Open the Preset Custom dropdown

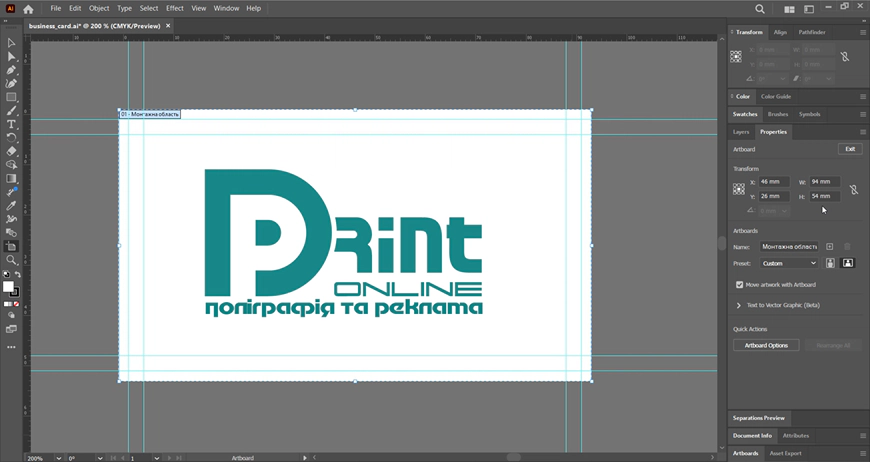788,263
